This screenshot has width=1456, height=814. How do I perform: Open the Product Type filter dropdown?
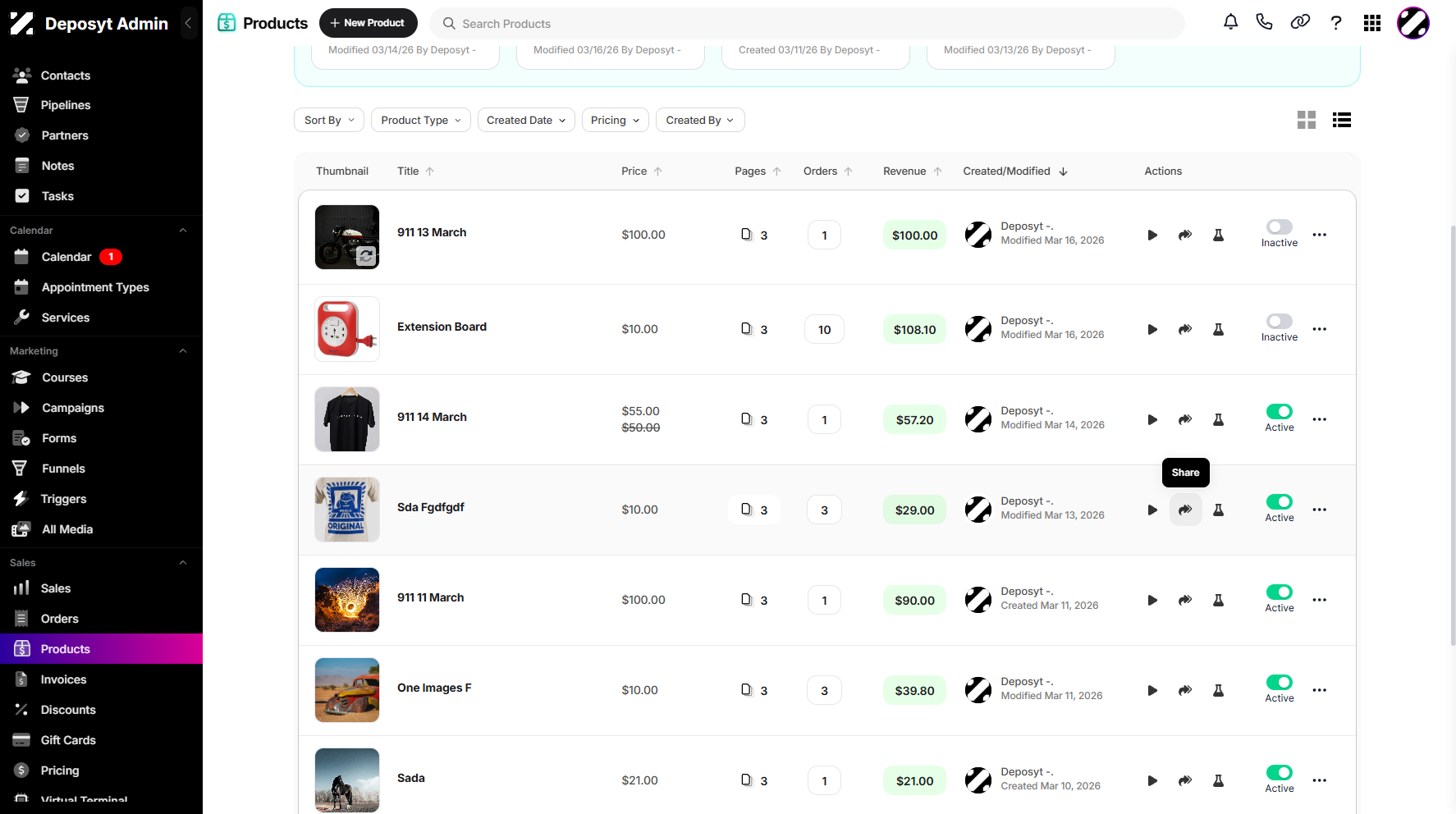click(421, 120)
